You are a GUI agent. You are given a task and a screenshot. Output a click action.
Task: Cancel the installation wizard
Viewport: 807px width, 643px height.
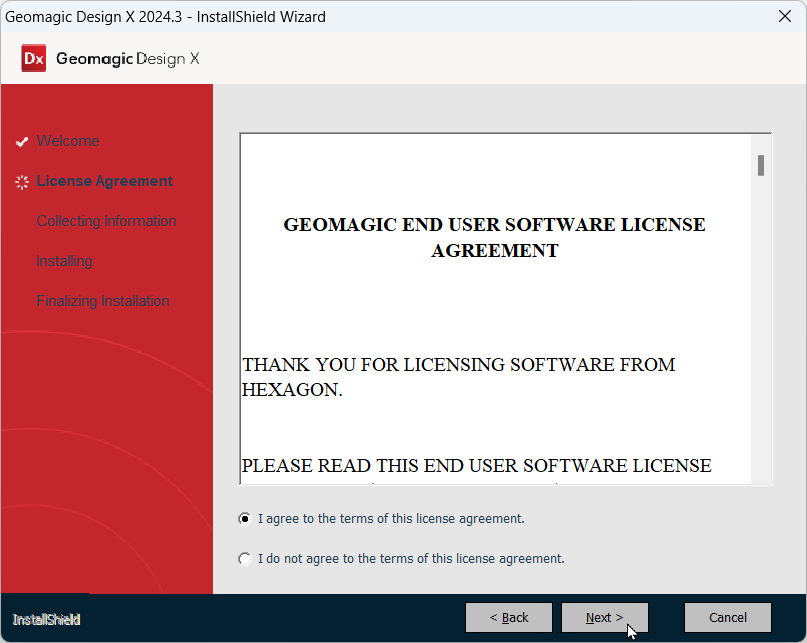pyautogui.click(x=727, y=617)
